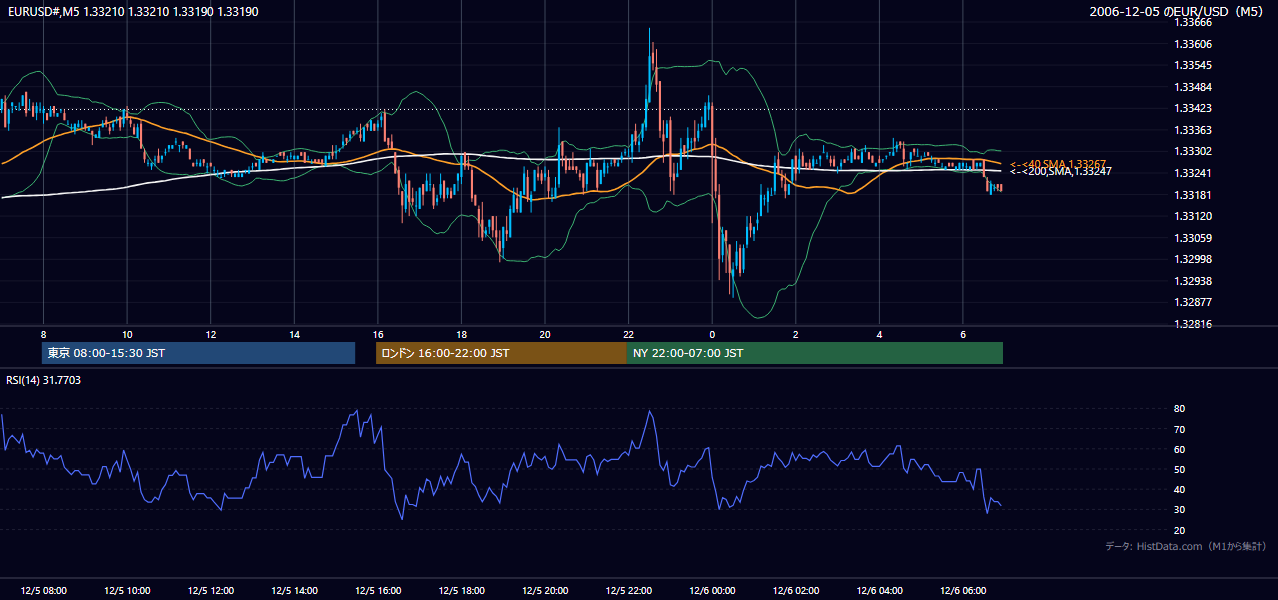This screenshot has height=600, width=1278.
Task: Click price axis label 1.33545
Action: point(1192,65)
